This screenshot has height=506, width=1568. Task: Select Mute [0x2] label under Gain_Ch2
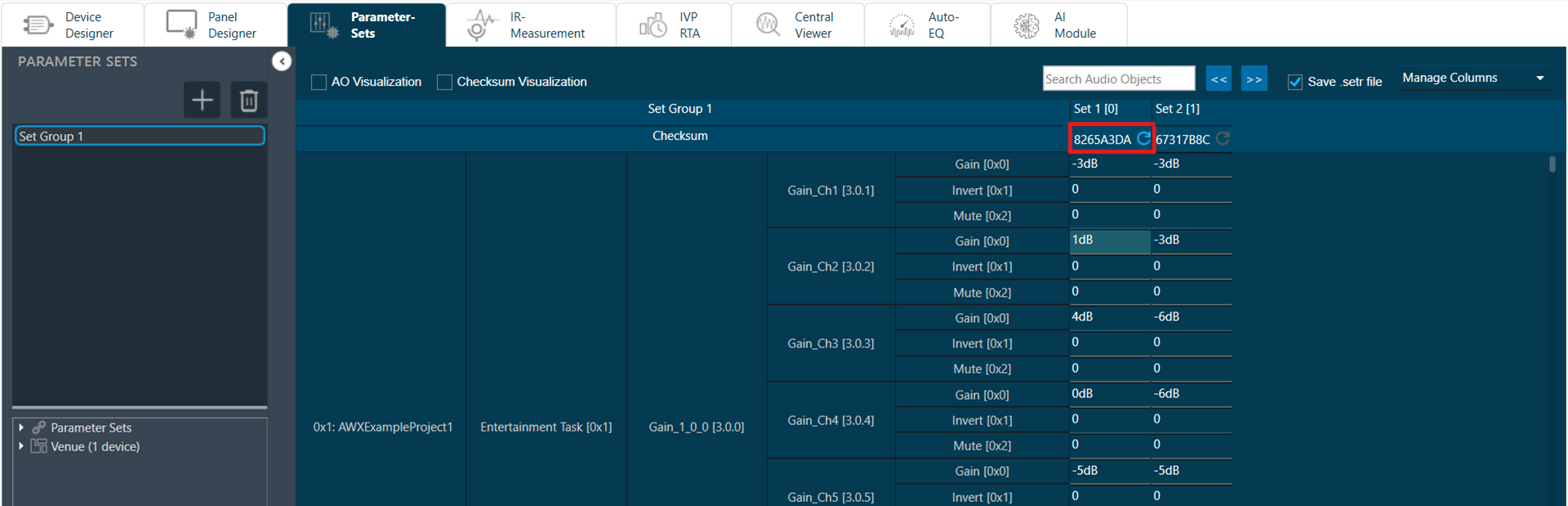(982, 293)
